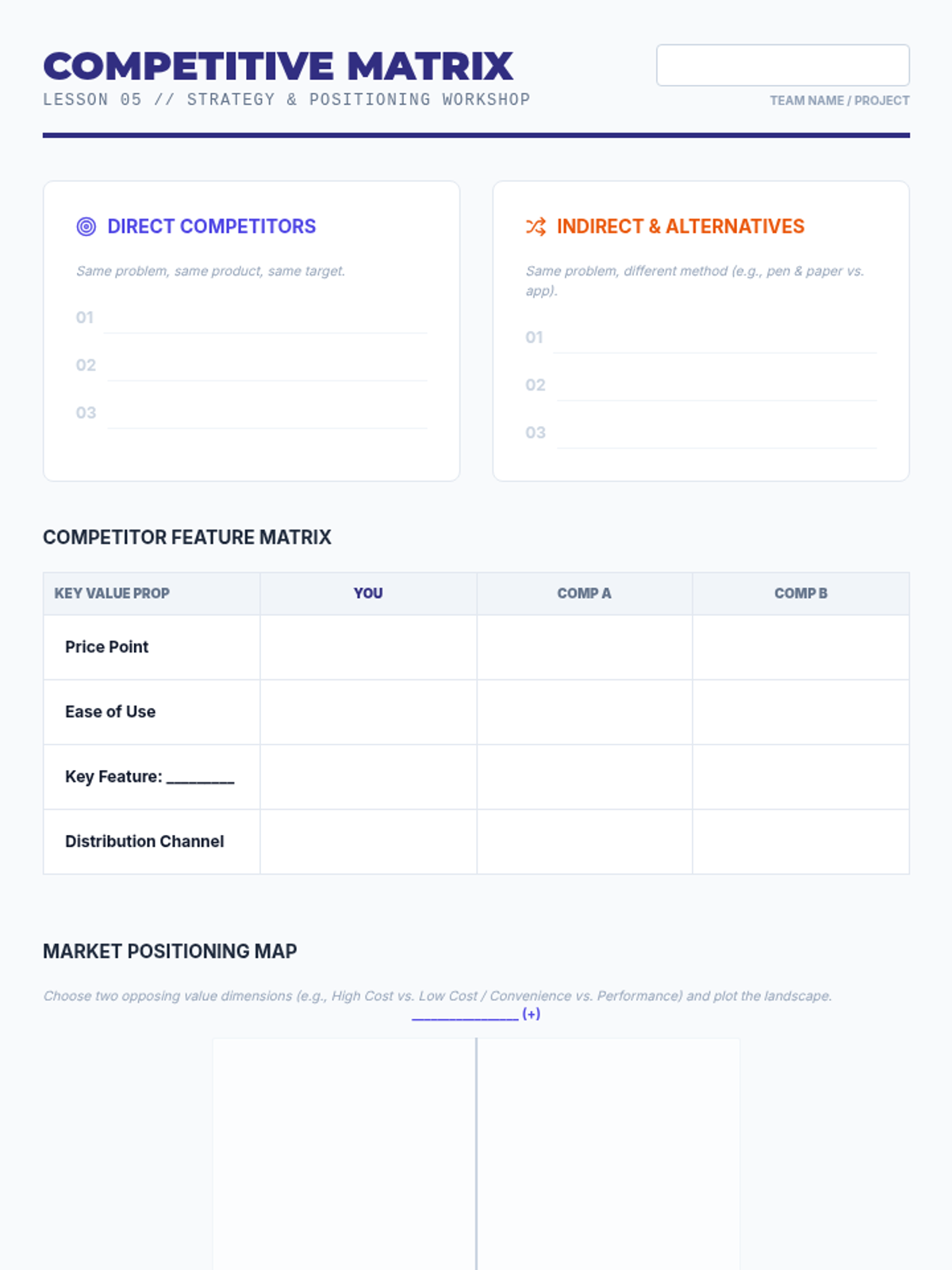The width and height of the screenshot is (952, 1270).
Task: Click line 03 under Direct Competitors
Action: [267, 414]
